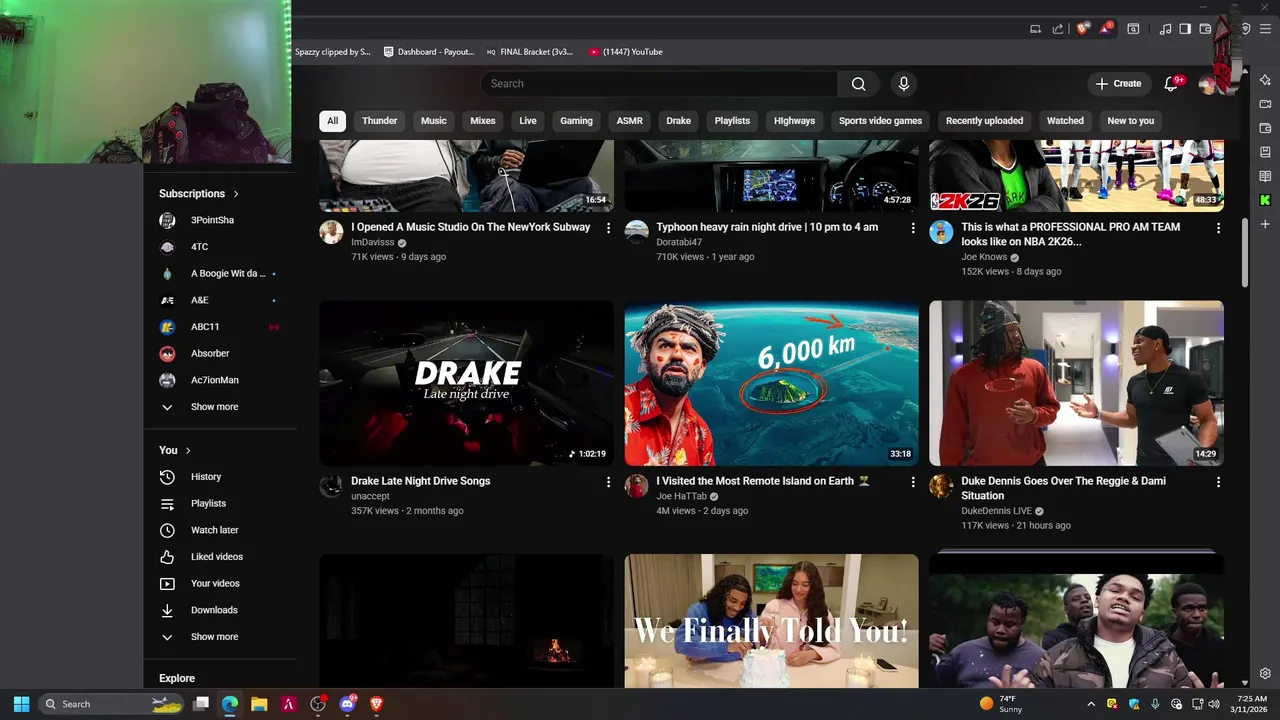Select the Music filter chip
Viewport: 1280px width, 720px height.
pos(434,121)
